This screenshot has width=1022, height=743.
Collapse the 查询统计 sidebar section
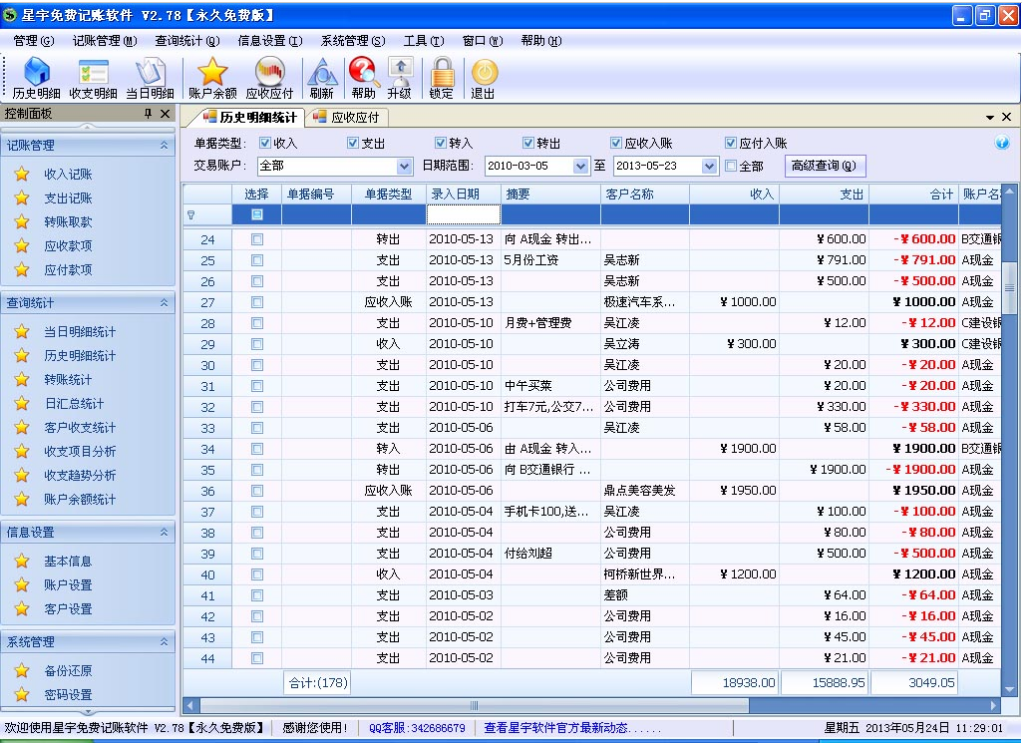164,303
